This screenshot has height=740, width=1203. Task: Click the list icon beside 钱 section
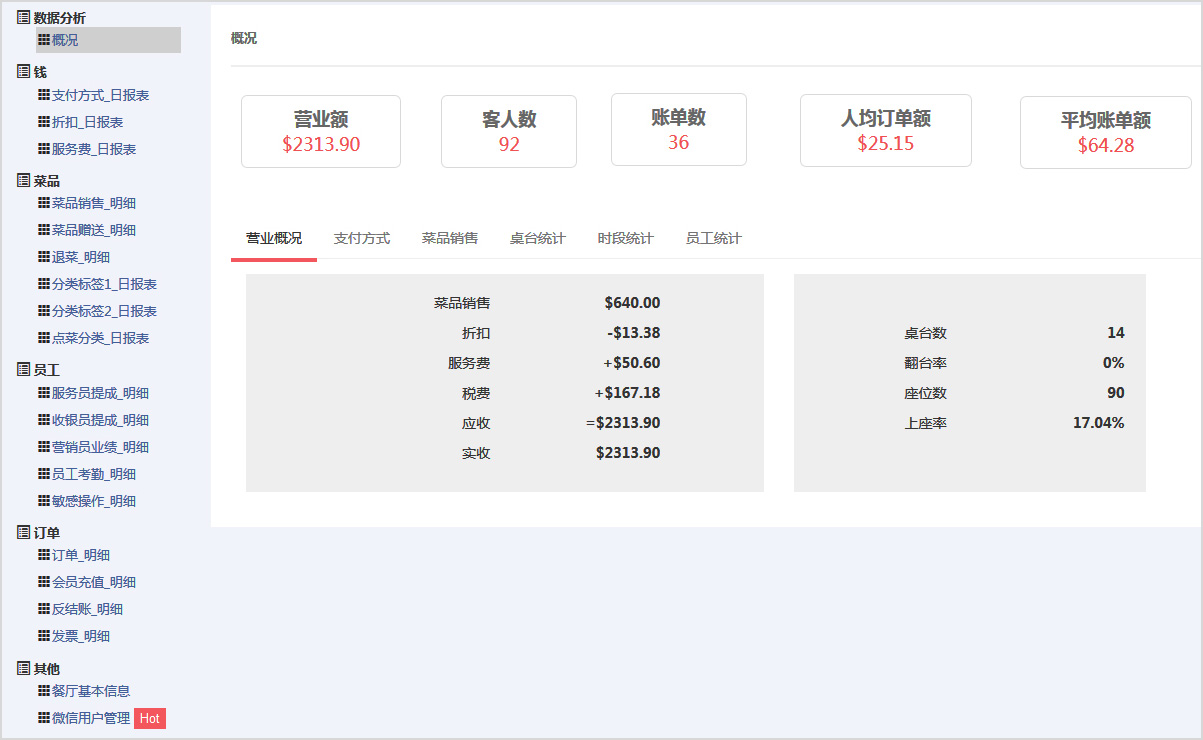click(x=24, y=72)
